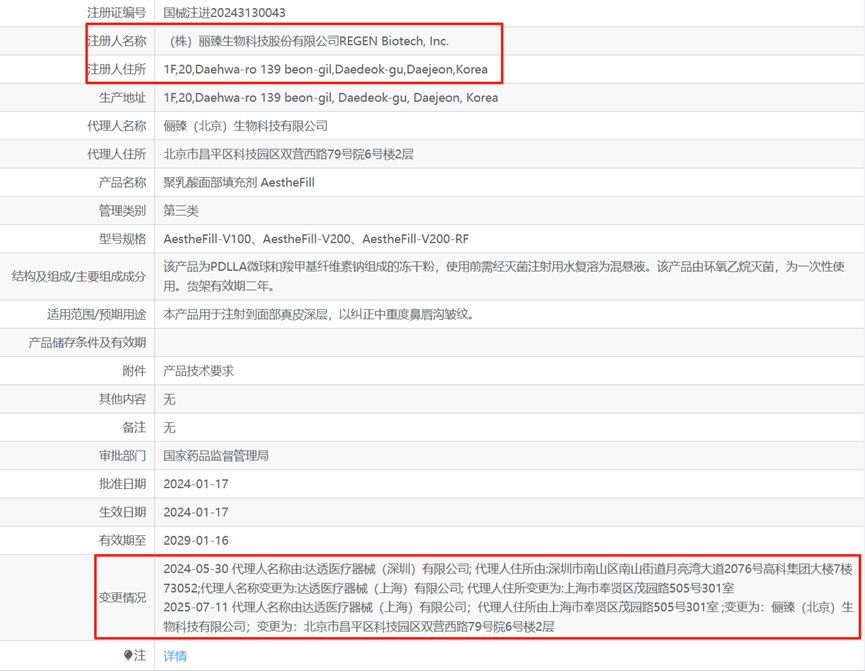This screenshot has height=671, width=865.
Task: Click the 管理类别 label
Action: coord(122,210)
